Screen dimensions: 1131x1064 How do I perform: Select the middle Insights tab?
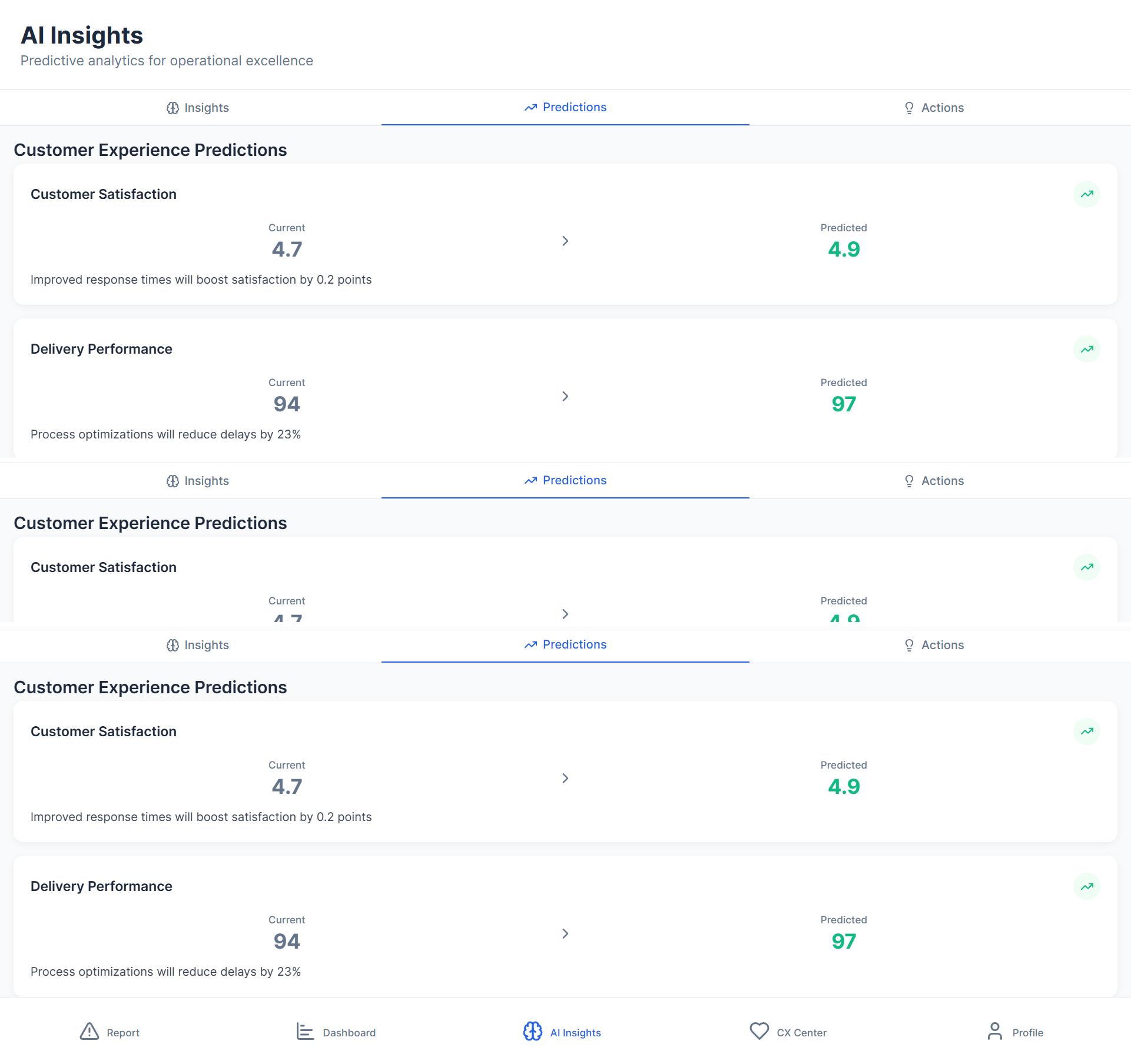198,481
